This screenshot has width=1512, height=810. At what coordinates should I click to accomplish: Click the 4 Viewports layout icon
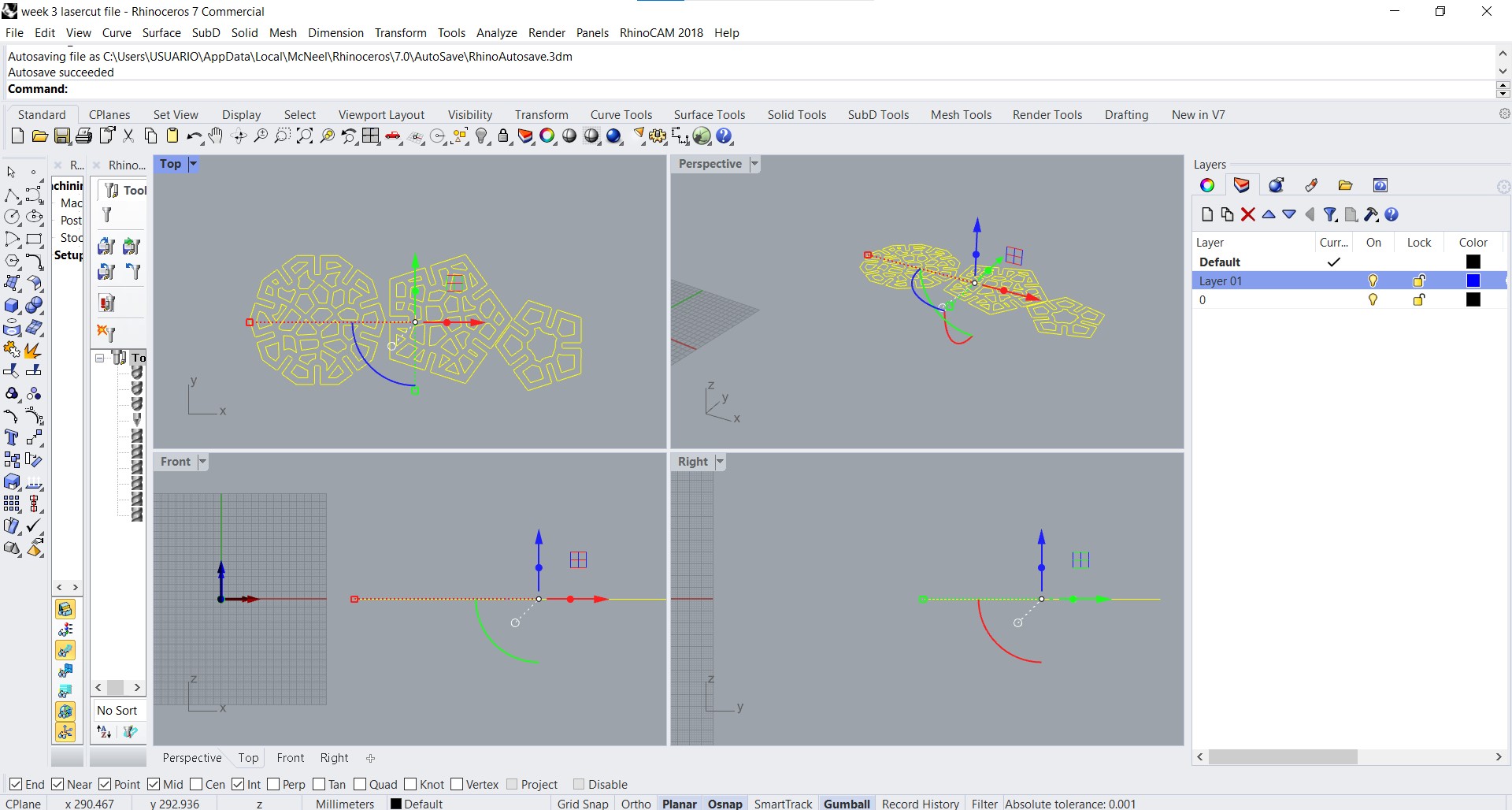tap(371, 136)
